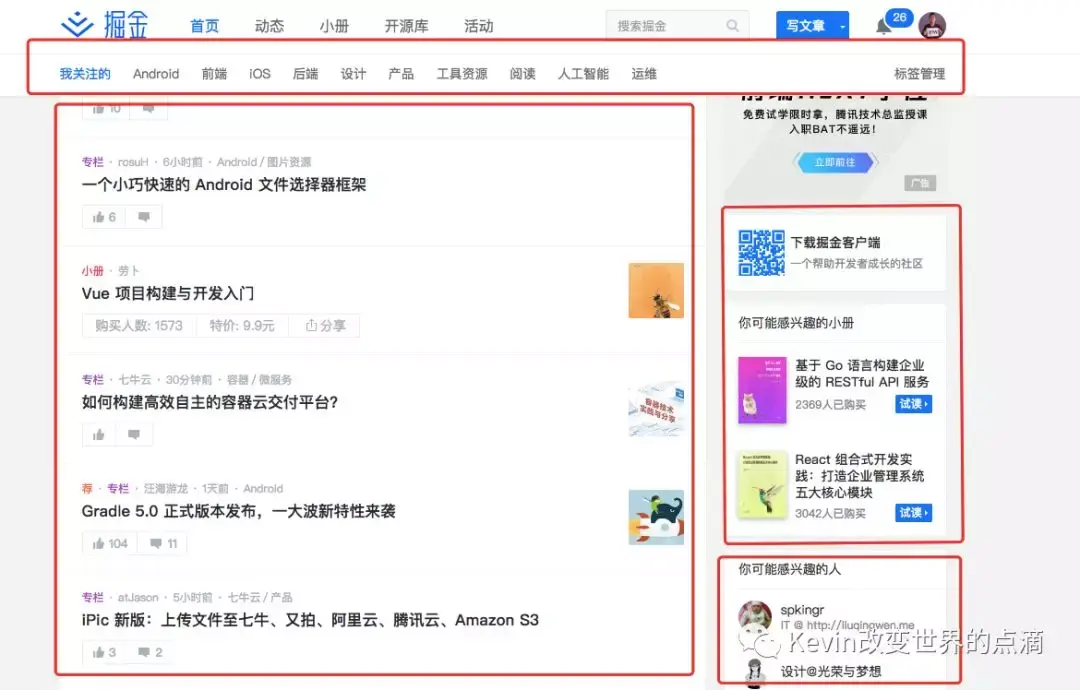Select the 我关注的 tab
The width and height of the screenshot is (1080, 690).
85,74
